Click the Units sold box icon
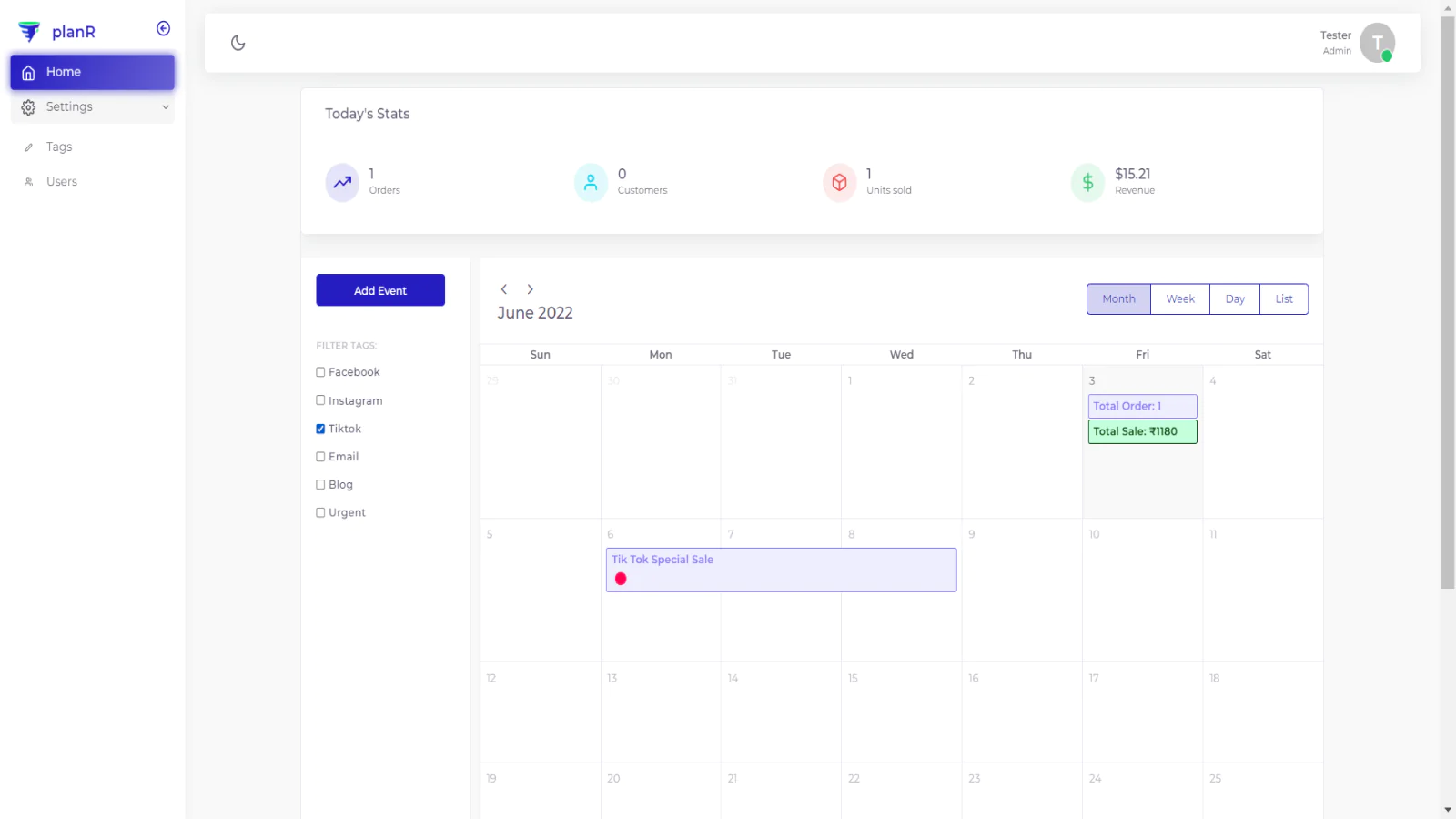 coord(839,183)
